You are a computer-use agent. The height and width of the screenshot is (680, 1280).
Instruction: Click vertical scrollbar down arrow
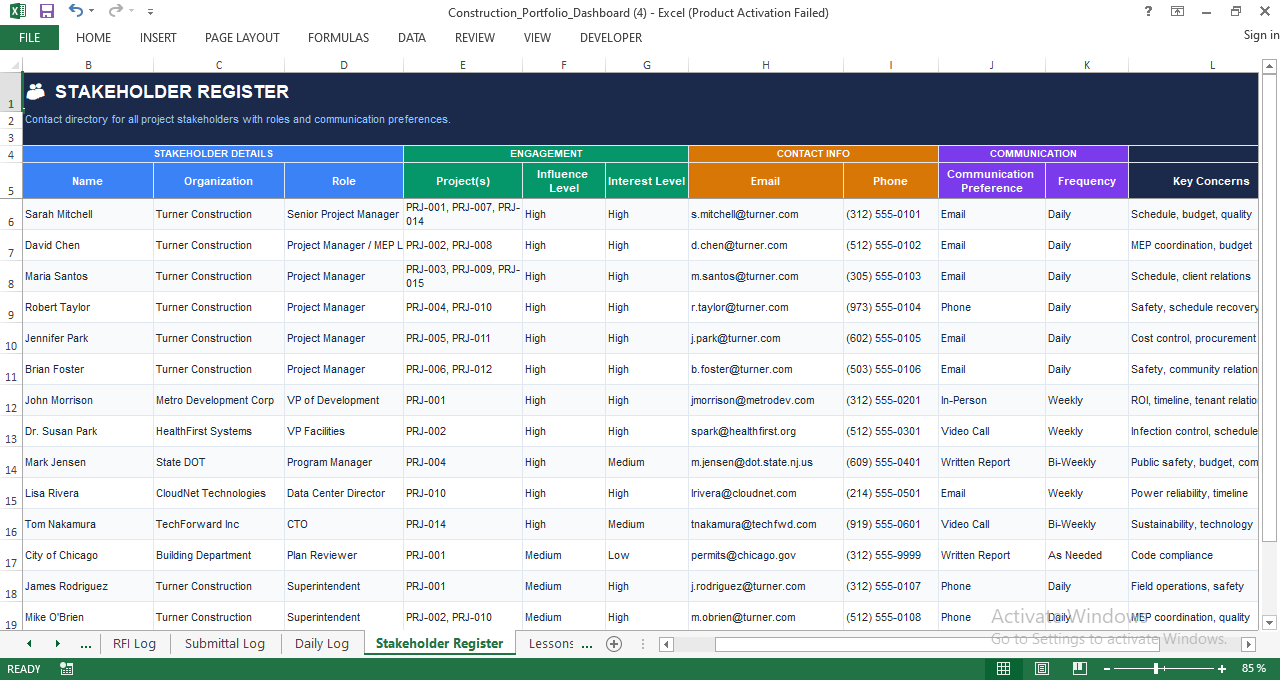pyautogui.click(x=1270, y=622)
